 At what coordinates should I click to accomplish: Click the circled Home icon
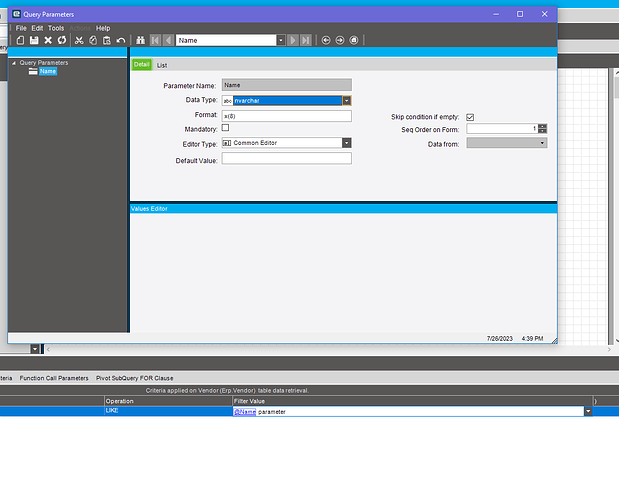click(x=354, y=40)
